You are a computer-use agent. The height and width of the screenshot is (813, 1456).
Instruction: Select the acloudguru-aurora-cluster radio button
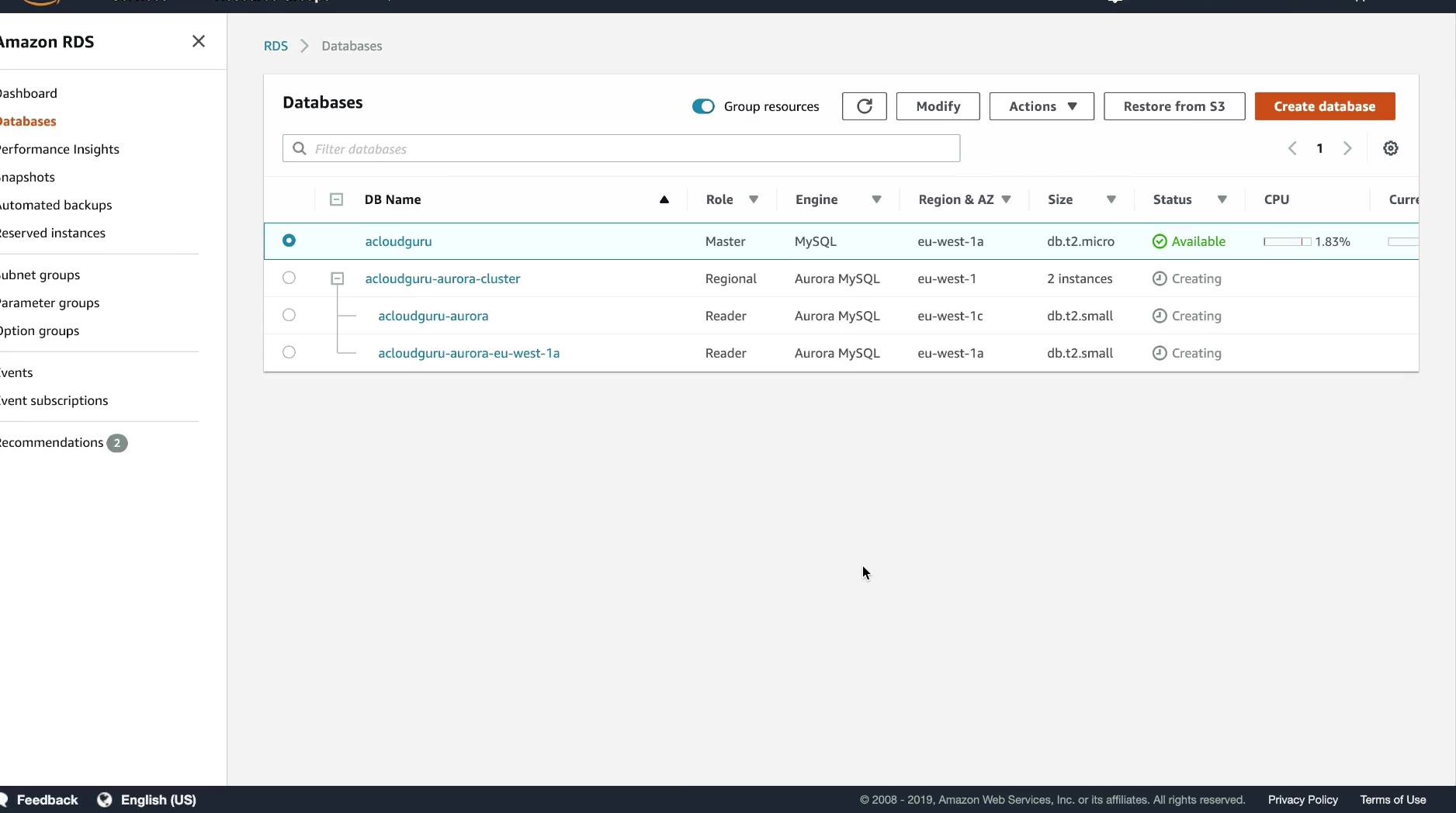(289, 278)
